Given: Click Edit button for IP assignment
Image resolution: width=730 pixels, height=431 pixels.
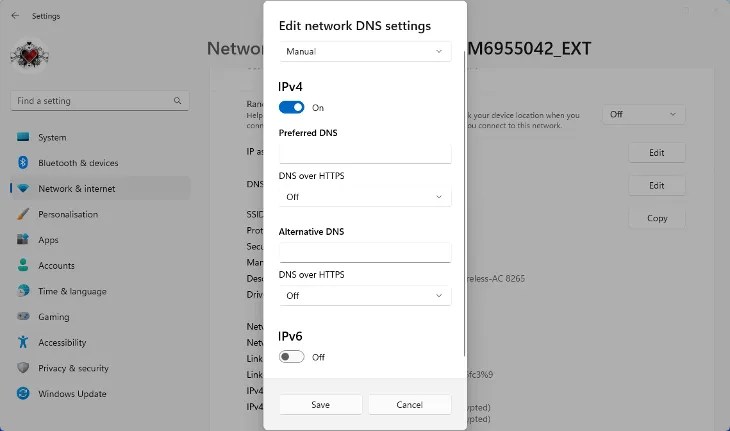Looking at the screenshot, I should 656,153.
